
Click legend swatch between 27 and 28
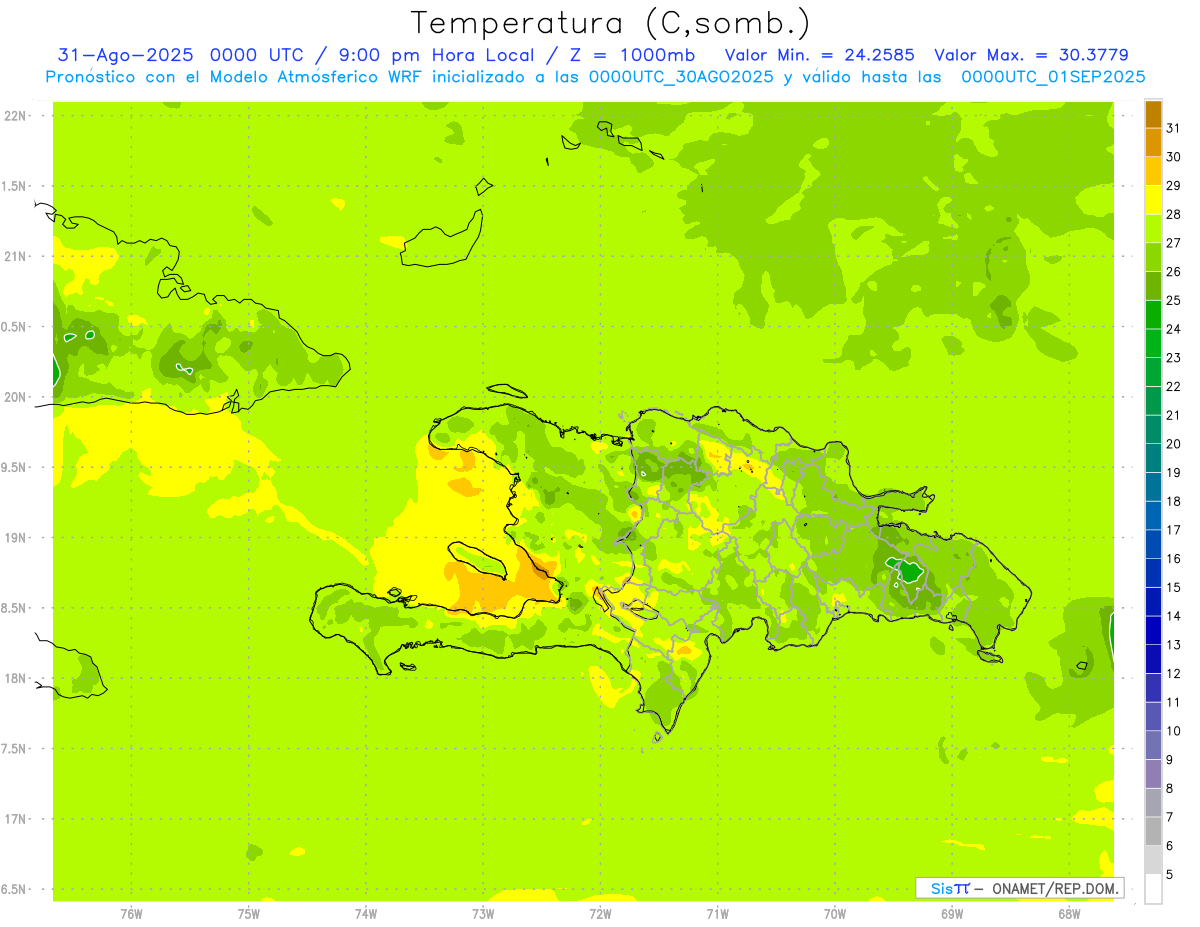[1153, 229]
